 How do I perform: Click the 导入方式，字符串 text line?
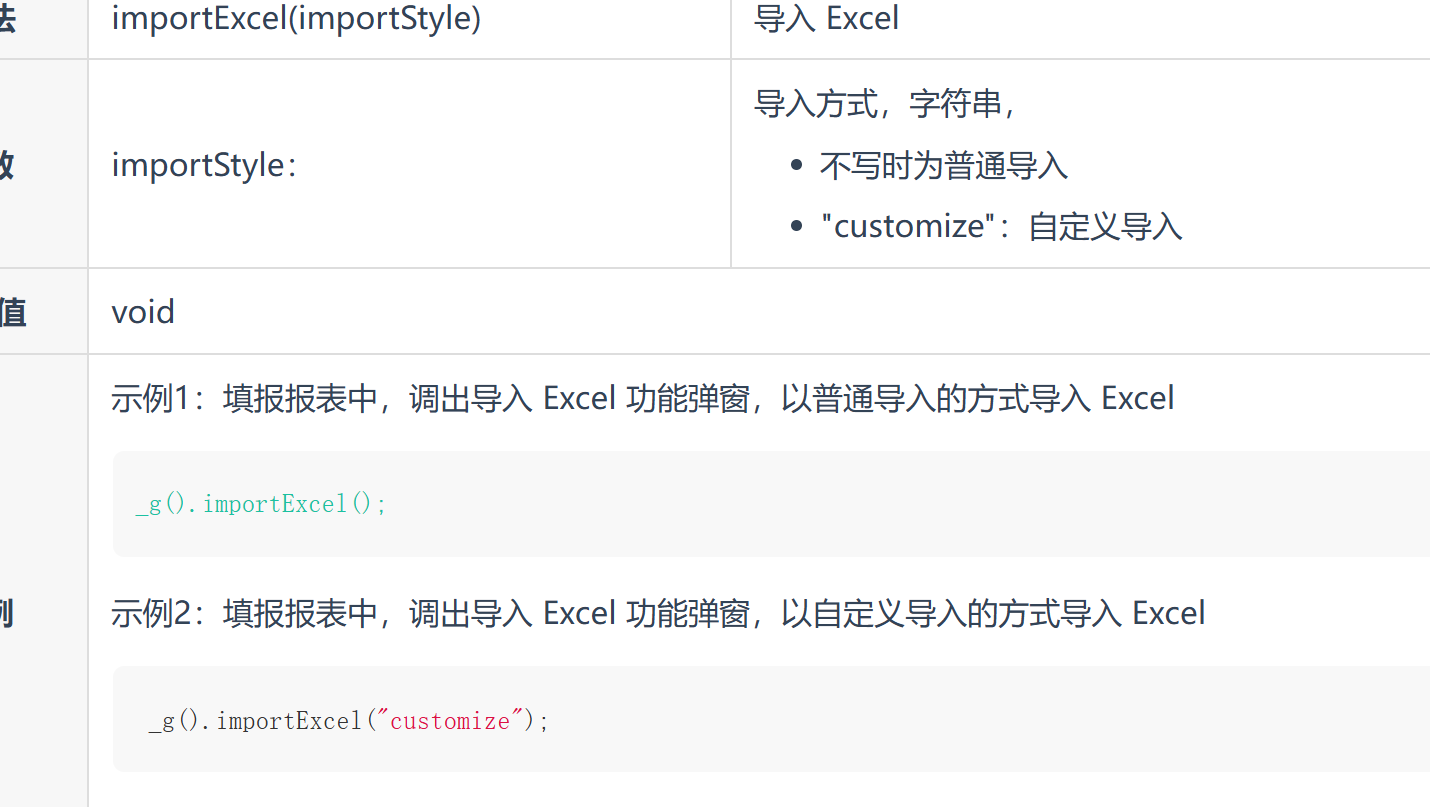[x=884, y=103]
